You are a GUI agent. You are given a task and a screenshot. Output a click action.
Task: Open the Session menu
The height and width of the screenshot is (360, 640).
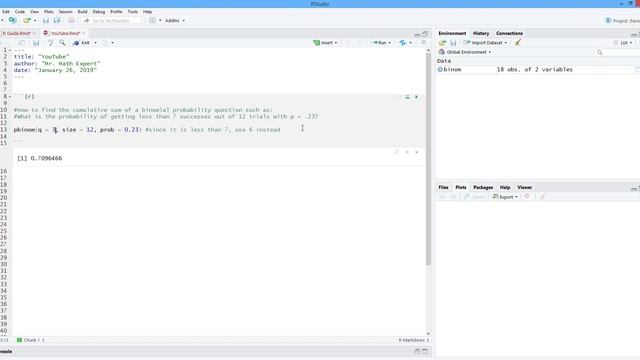pos(65,12)
